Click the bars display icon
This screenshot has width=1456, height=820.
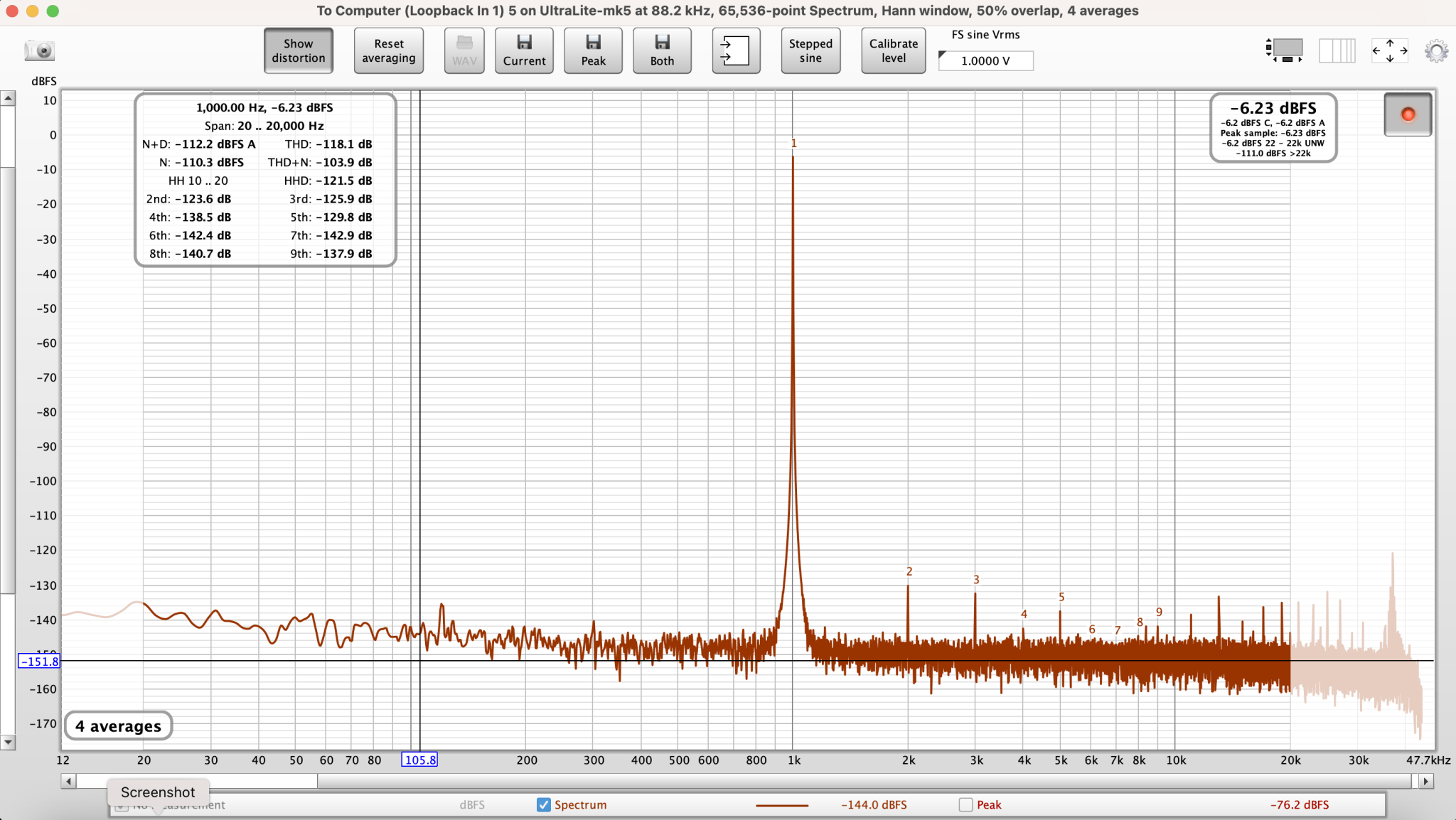pos(1337,50)
